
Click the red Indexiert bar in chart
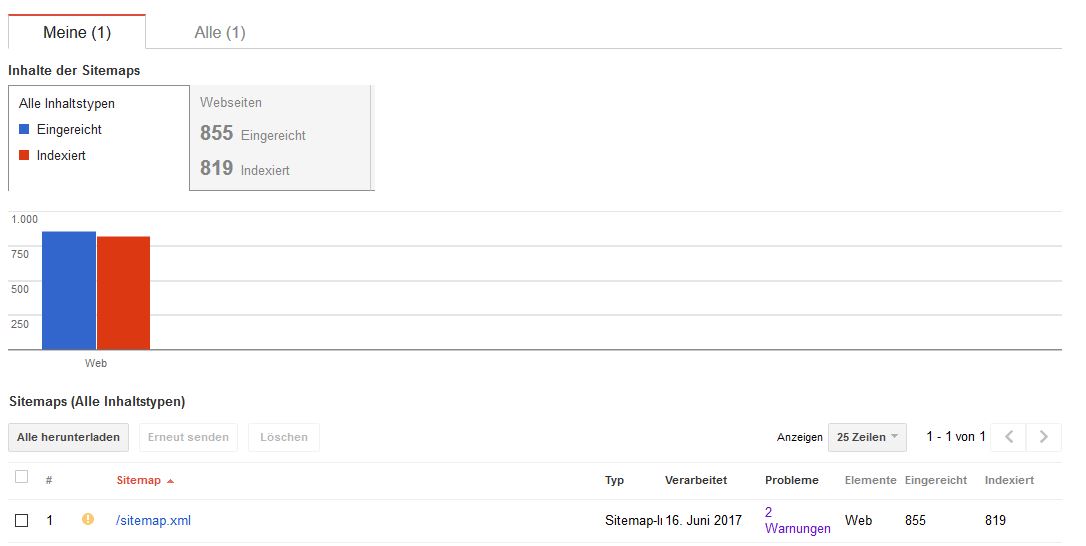(123, 293)
